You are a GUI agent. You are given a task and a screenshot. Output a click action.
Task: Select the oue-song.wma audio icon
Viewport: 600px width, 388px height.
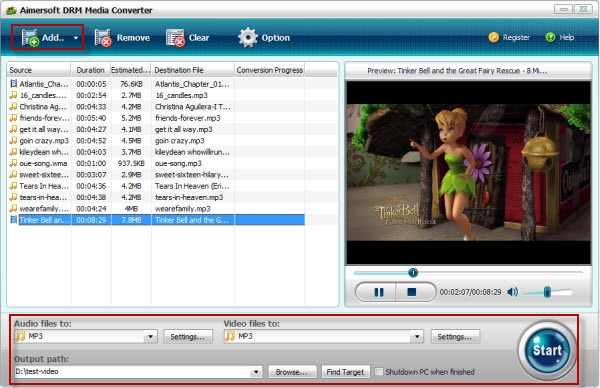14,163
